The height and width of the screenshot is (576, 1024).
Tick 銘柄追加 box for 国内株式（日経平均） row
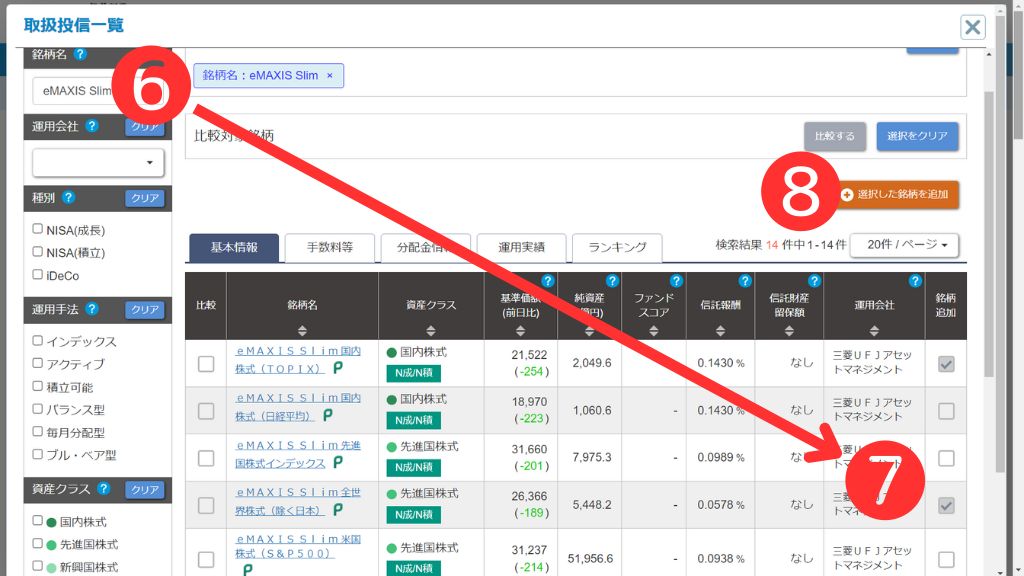click(946, 411)
